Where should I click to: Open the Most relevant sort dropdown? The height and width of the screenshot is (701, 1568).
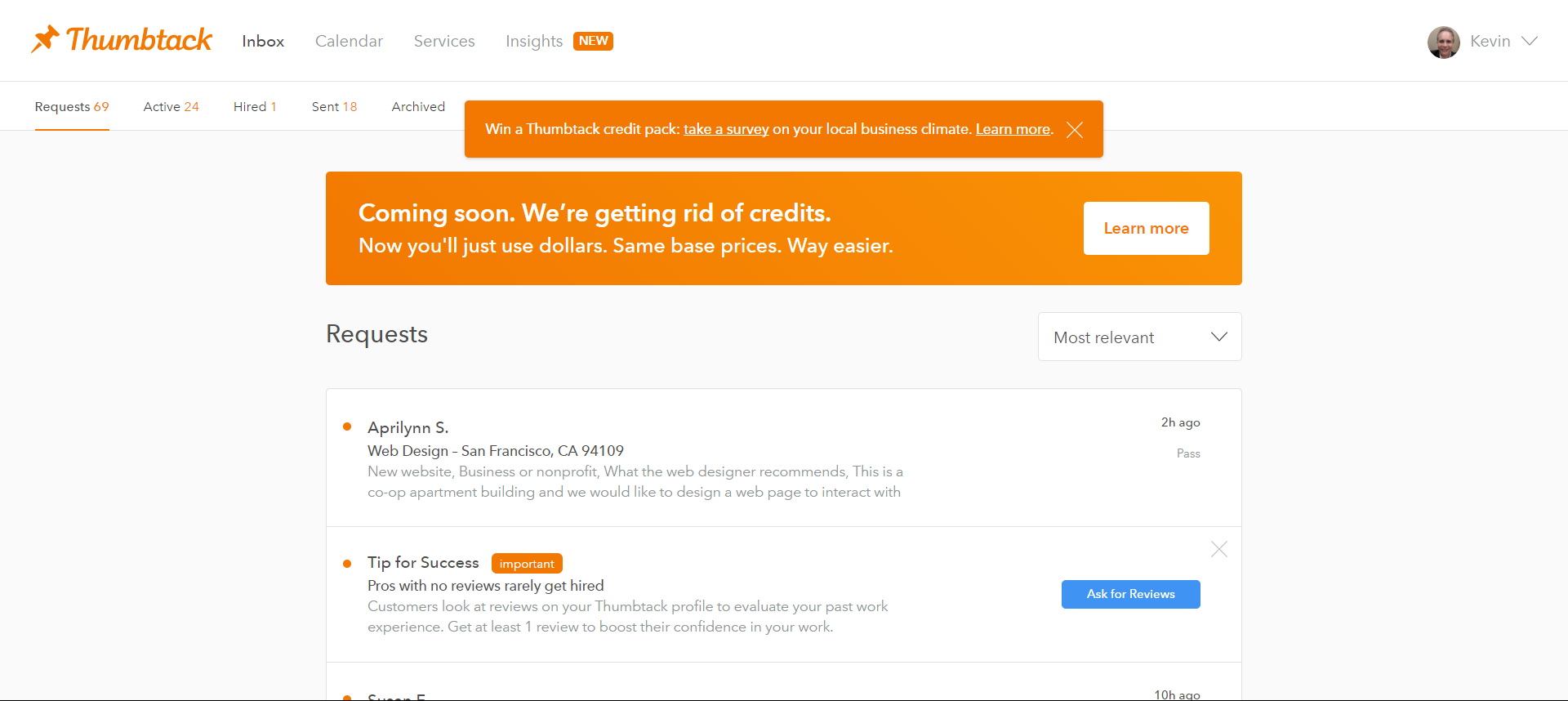tap(1139, 337)
